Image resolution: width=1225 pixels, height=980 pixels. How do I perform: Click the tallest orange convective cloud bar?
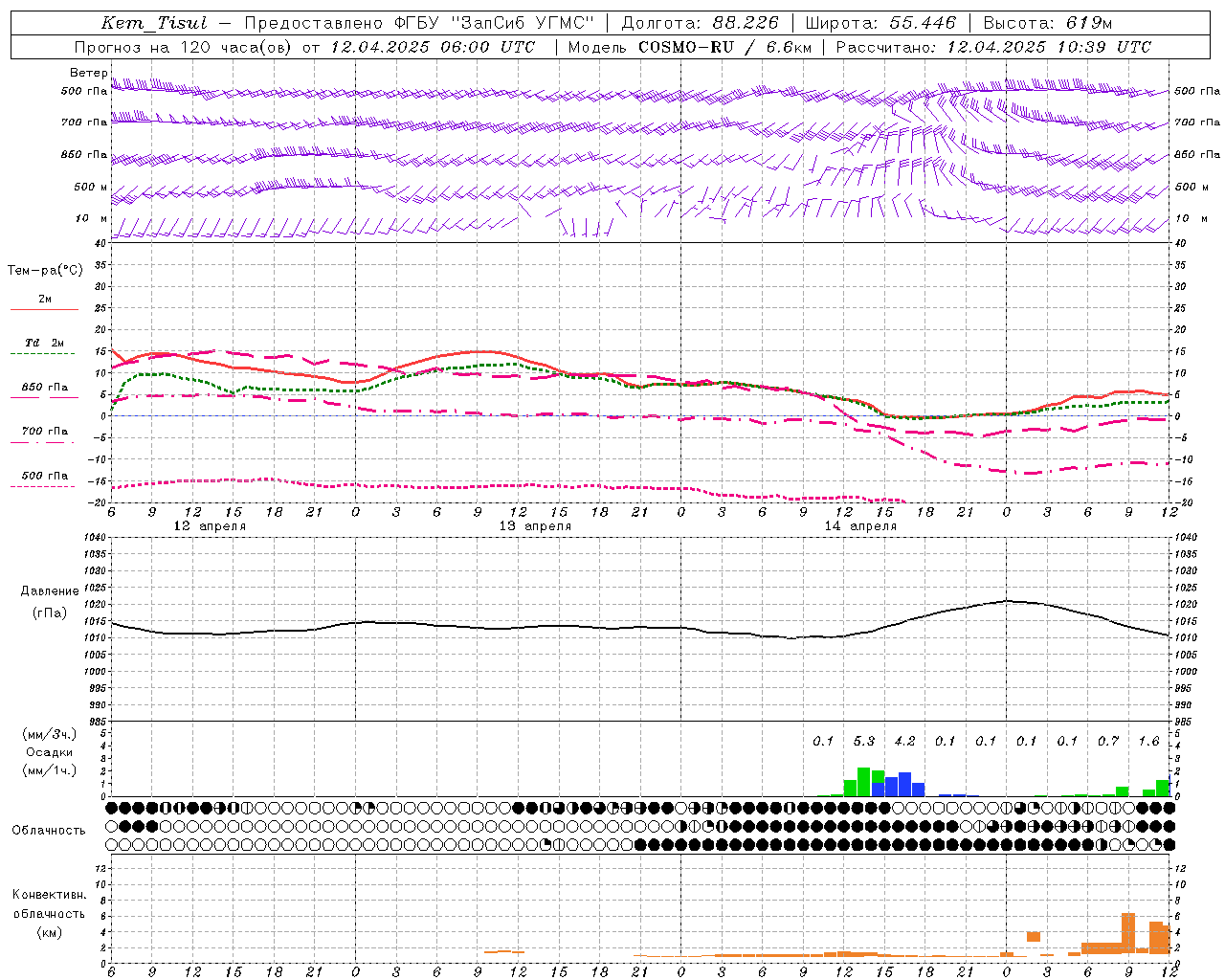1128,933
